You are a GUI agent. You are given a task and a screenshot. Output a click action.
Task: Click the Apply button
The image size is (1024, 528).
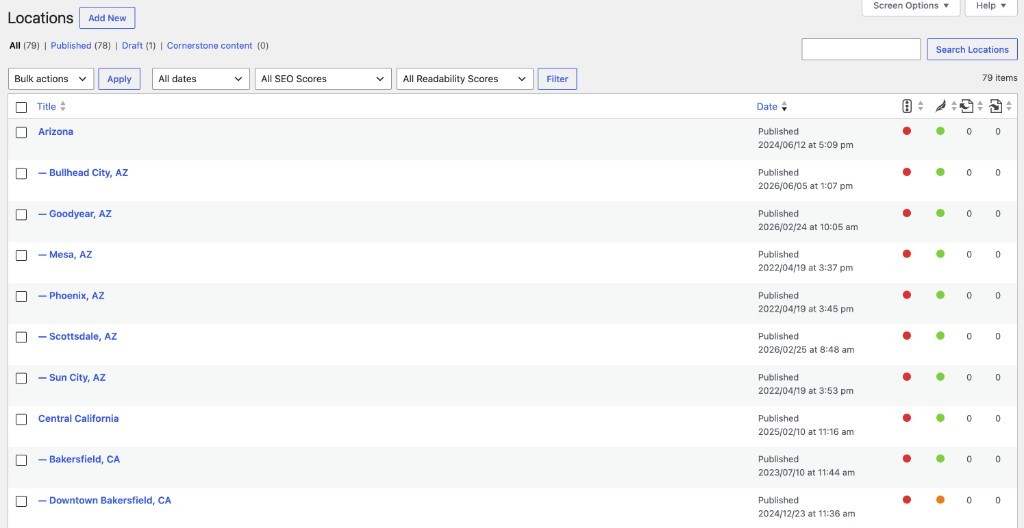click(119, 78)
